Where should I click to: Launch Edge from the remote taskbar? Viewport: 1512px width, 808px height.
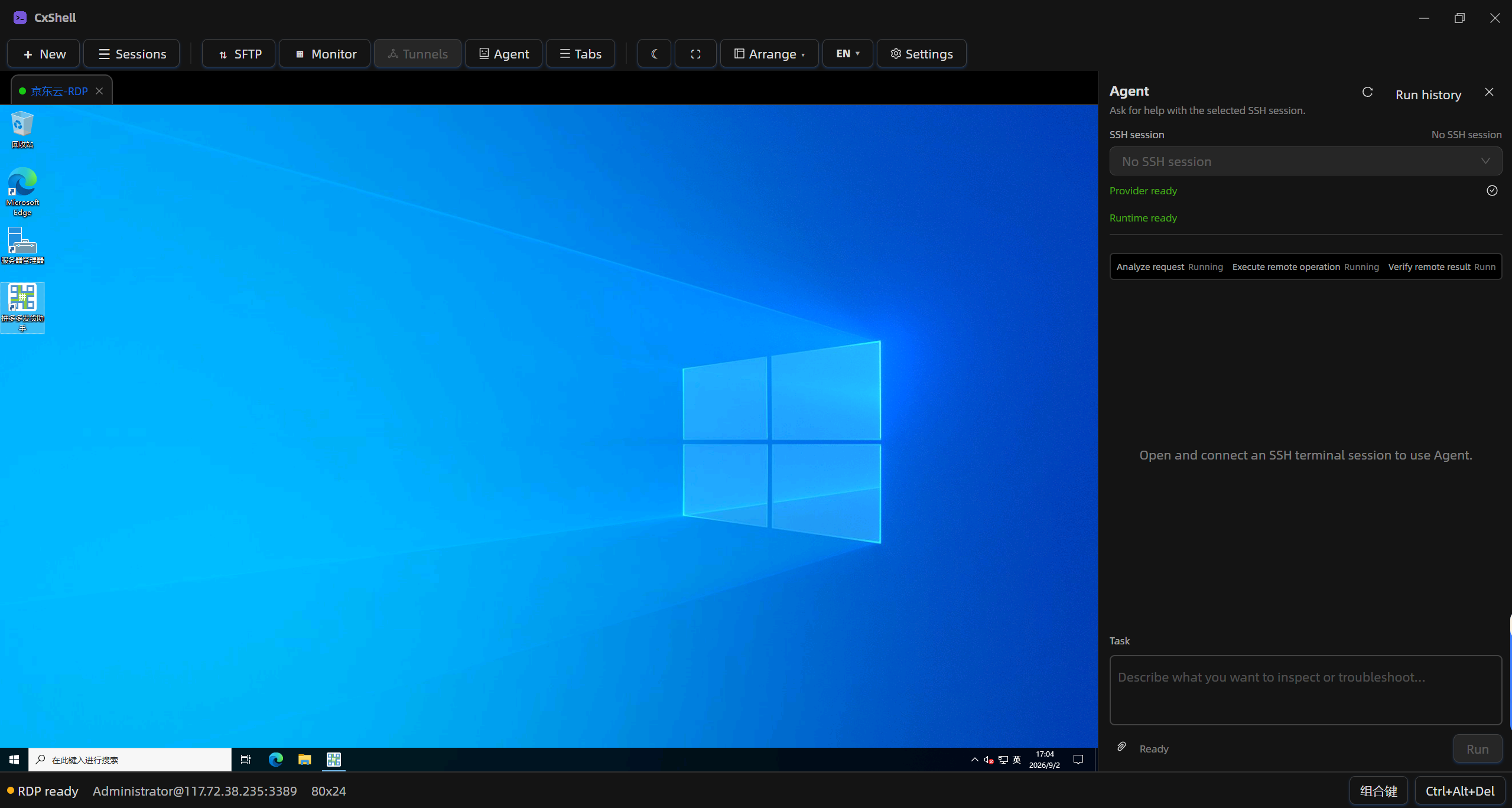[276, 760]
